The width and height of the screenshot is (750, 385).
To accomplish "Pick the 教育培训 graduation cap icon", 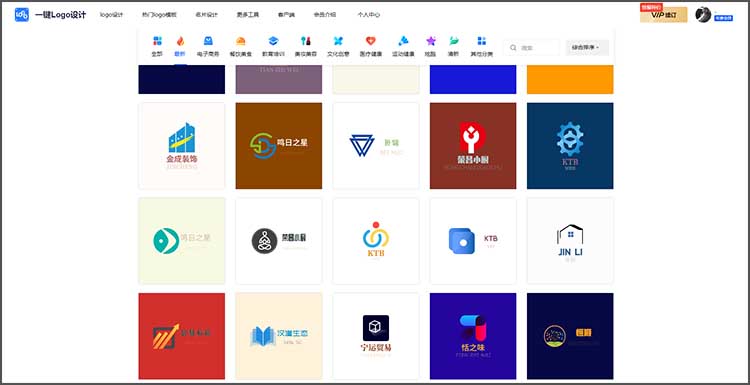I will tap(273, 41).
